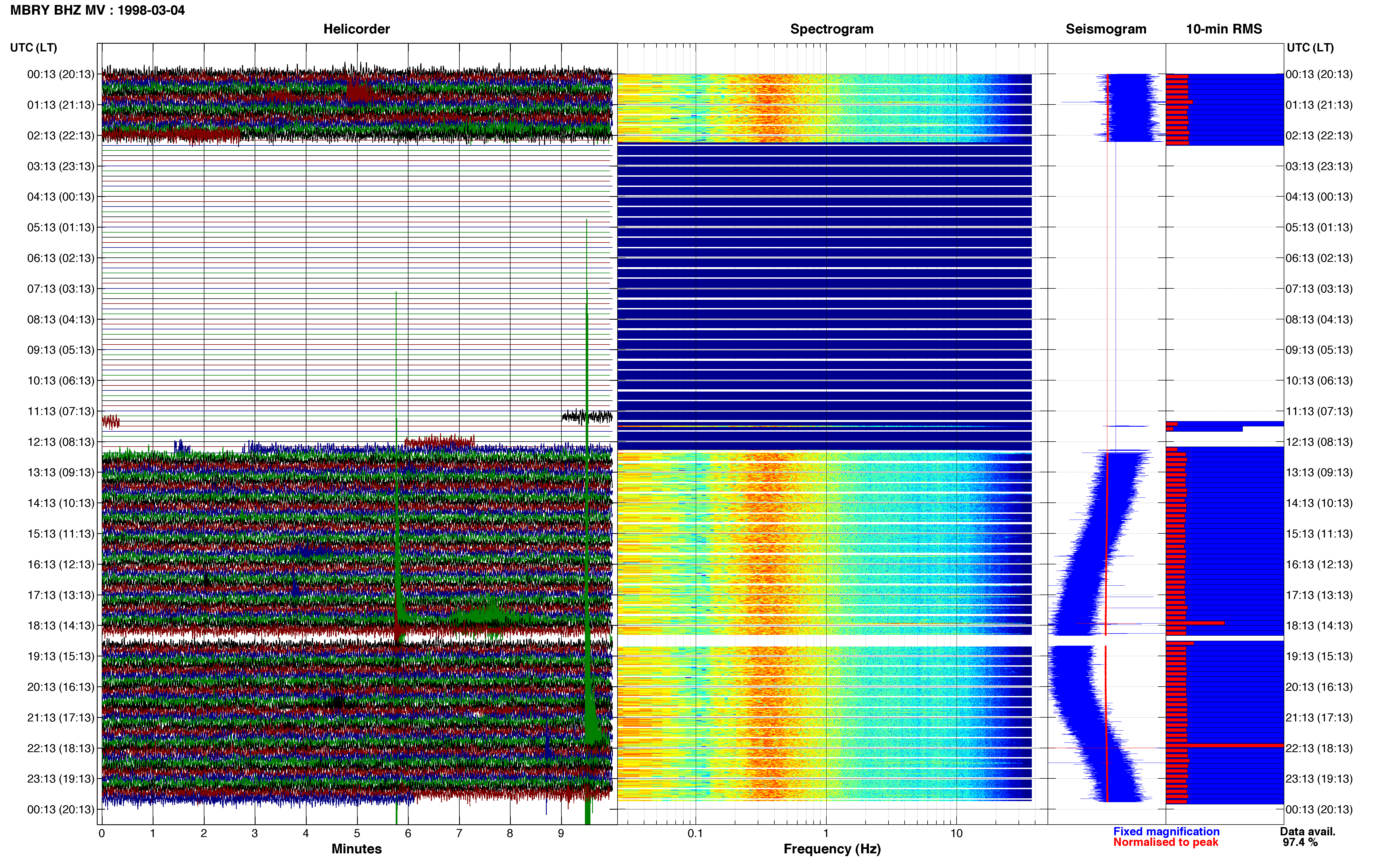This screenshot has width=1388, height=868.
Task: Click the '02:13 (22:13)' time label on the Helicorder axis
Action: click(x=60, y=135)
